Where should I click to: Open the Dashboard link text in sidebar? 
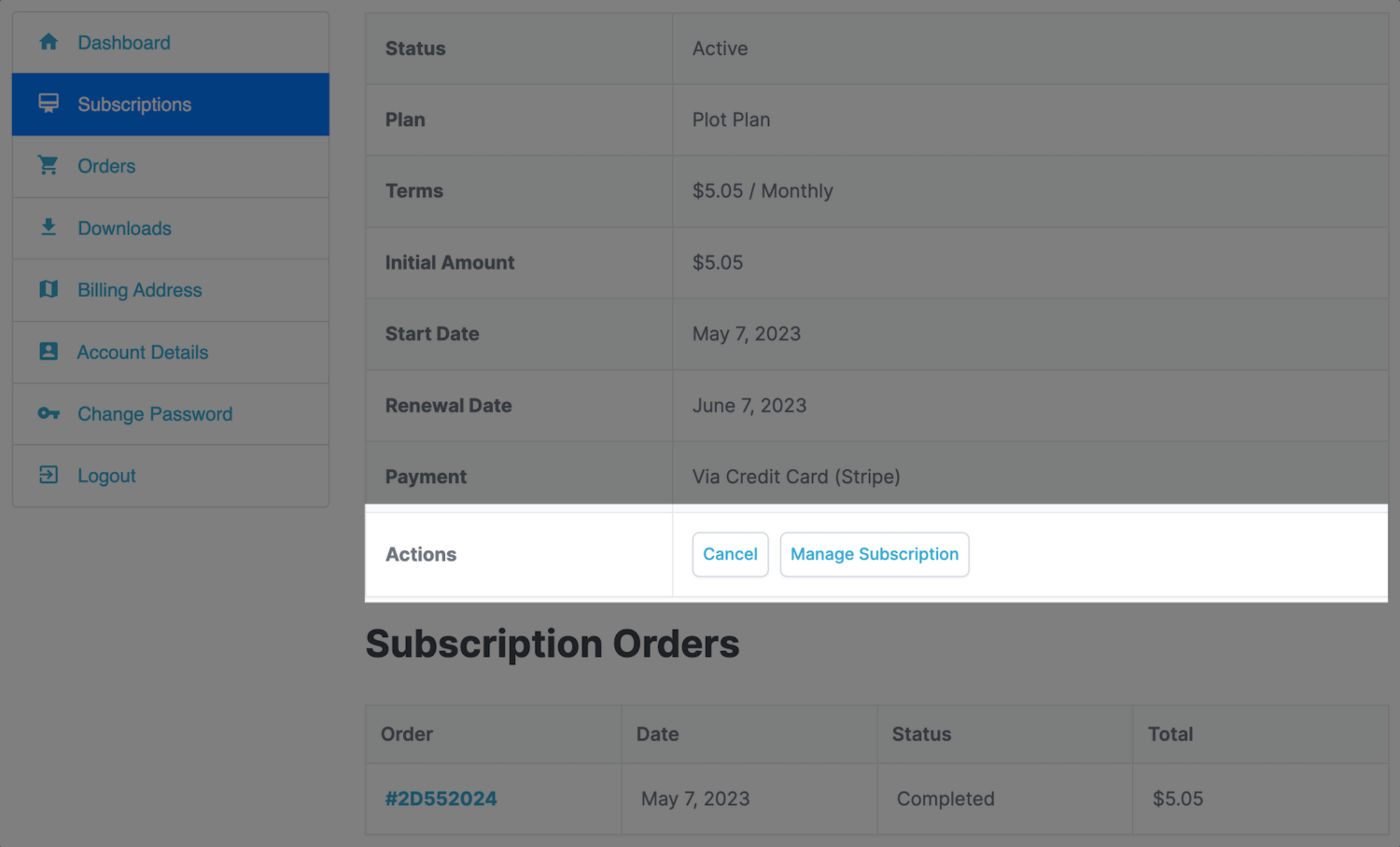[124, 43]
